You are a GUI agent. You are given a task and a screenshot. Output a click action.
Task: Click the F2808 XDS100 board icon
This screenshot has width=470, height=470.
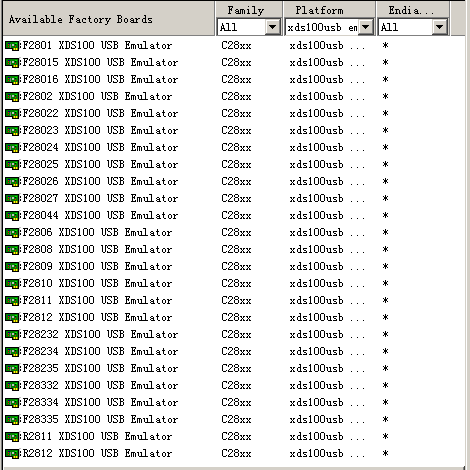pyautogui.click(x=12, y=249)
